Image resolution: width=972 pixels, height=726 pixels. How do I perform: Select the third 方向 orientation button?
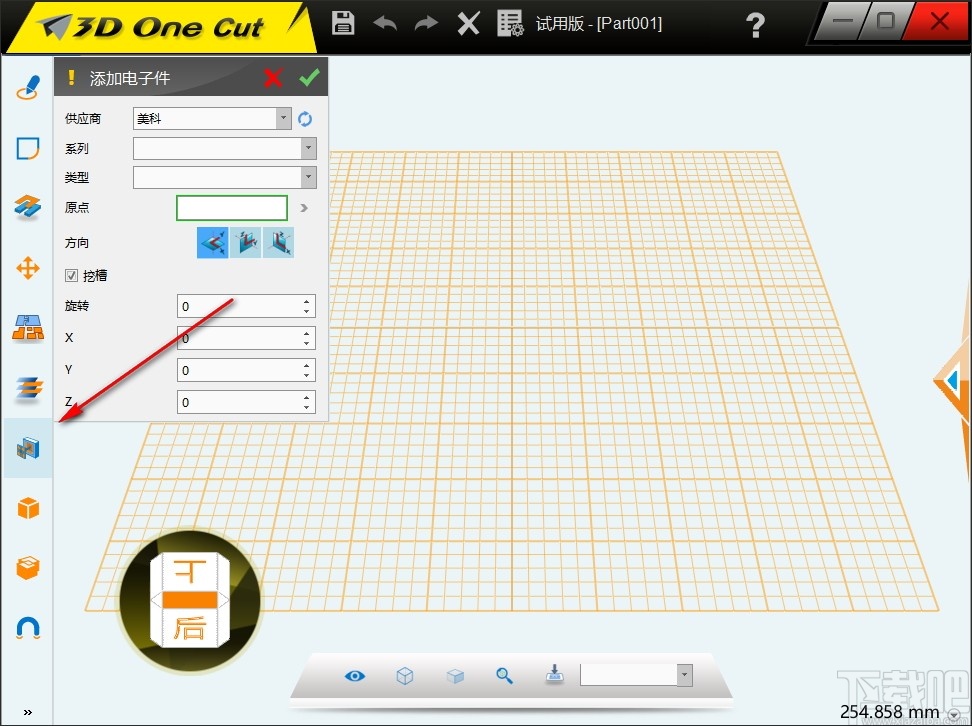point(278,242)
